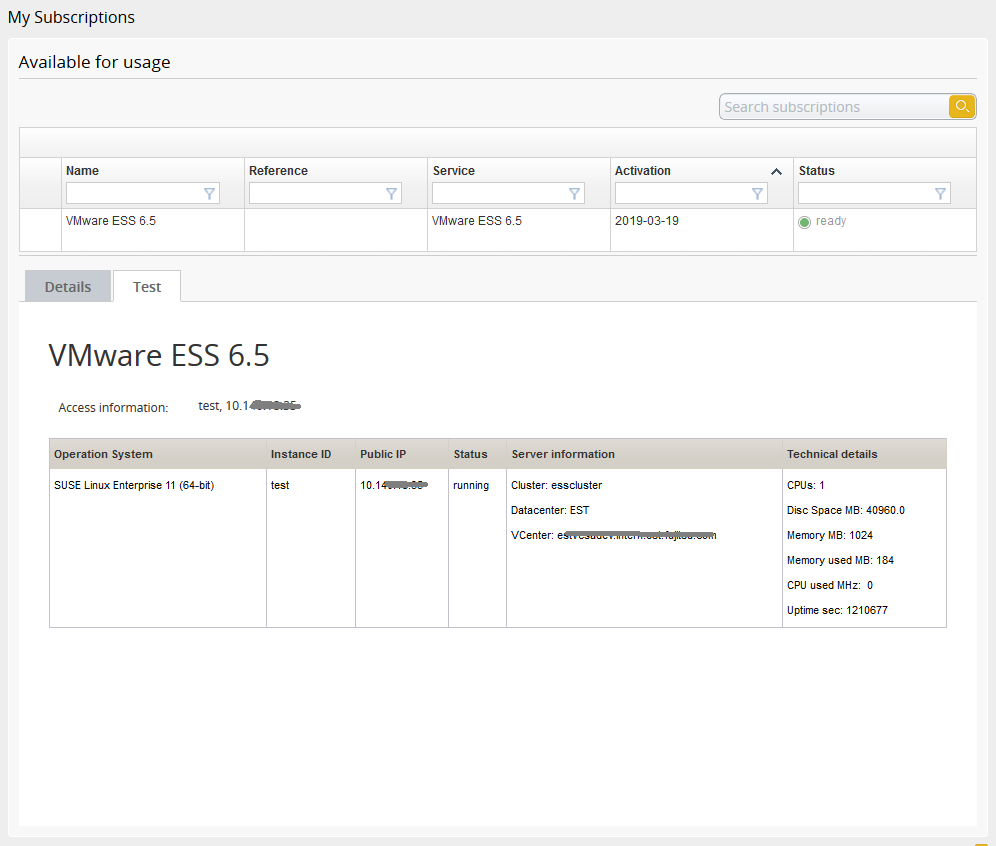996x846 pixels.
Task: Select the Test tab
Action: tap(146, 286)
